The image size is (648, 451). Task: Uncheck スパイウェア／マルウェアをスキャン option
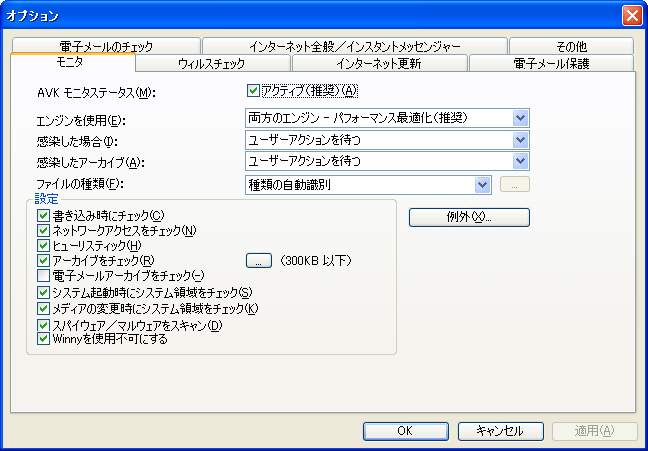[43, 325]
